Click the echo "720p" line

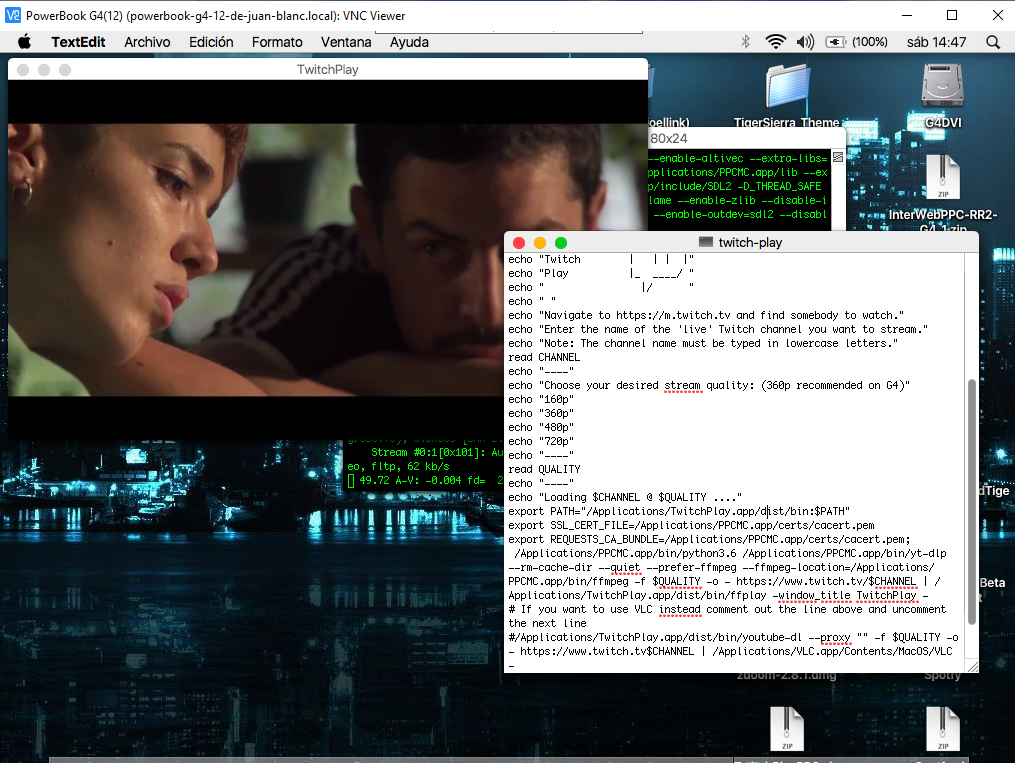(541, 441)
